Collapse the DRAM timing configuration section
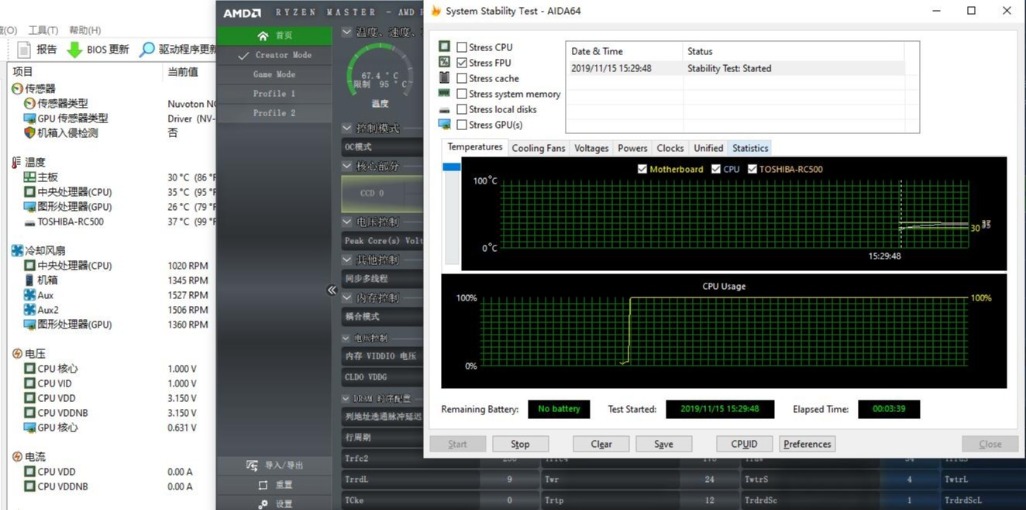1026x510 pixels. (x=346, y=398)
